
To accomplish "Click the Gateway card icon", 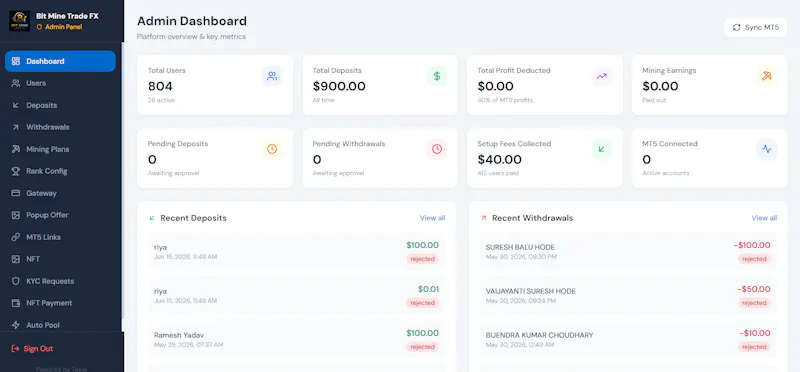I will (16, 193).
